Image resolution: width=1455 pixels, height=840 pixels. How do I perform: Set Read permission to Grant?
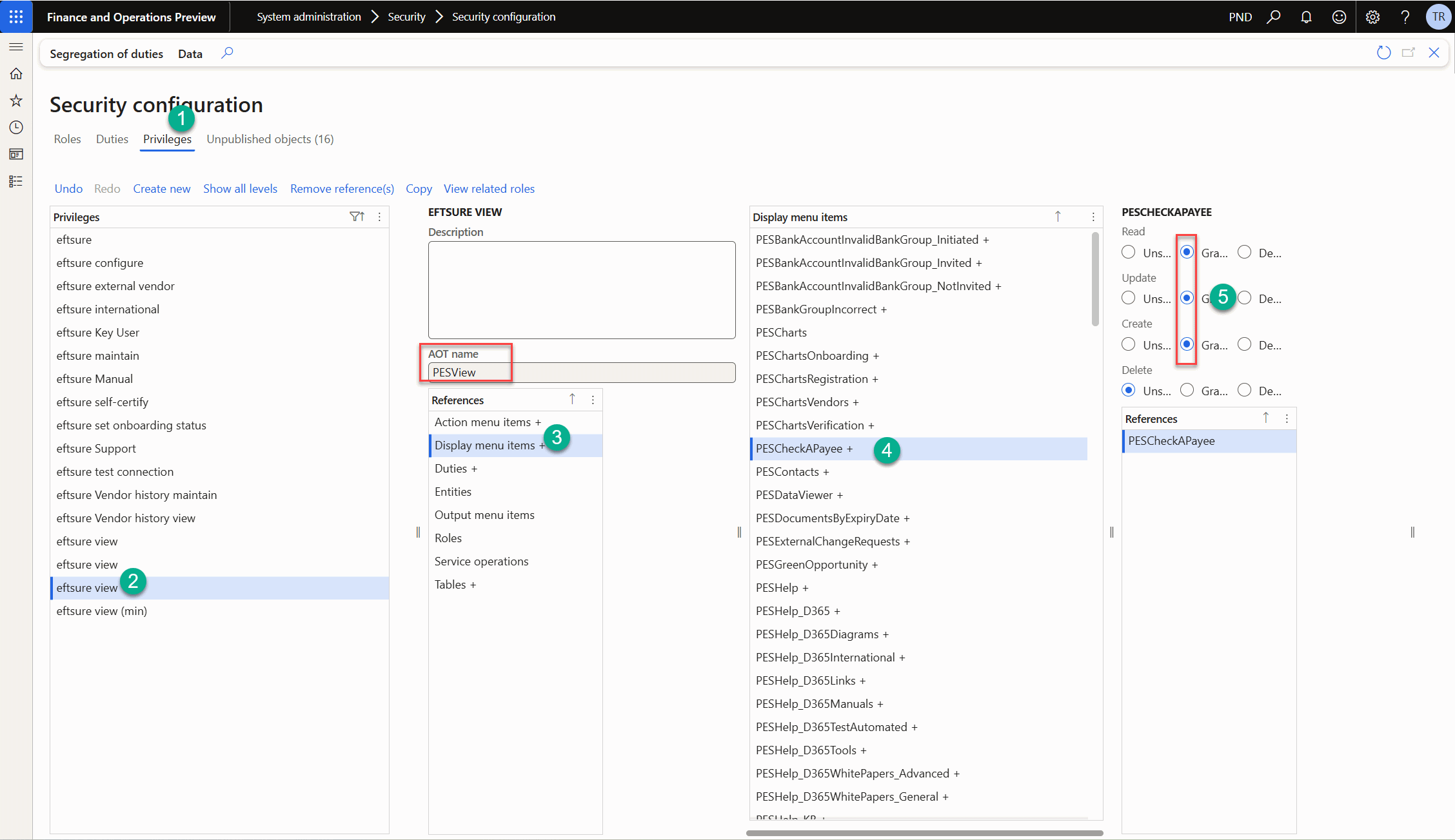pyautogui.click(x=1187, y=252)
